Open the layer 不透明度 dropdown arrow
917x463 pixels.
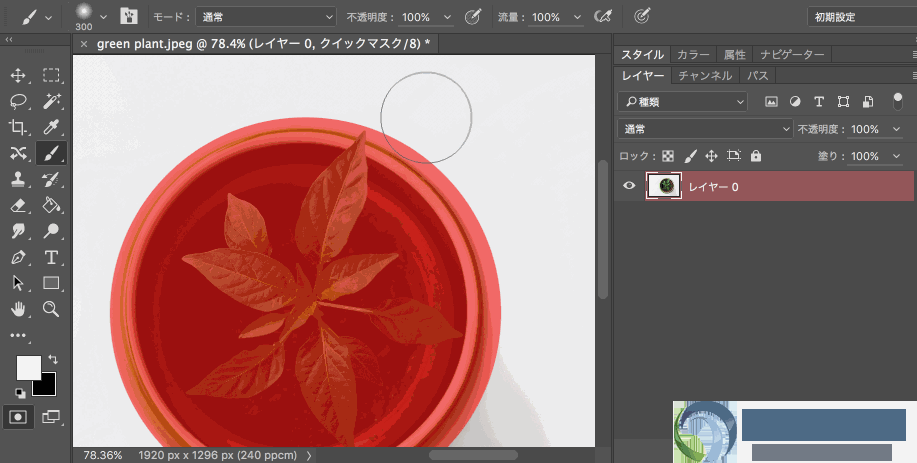(896, 129)
